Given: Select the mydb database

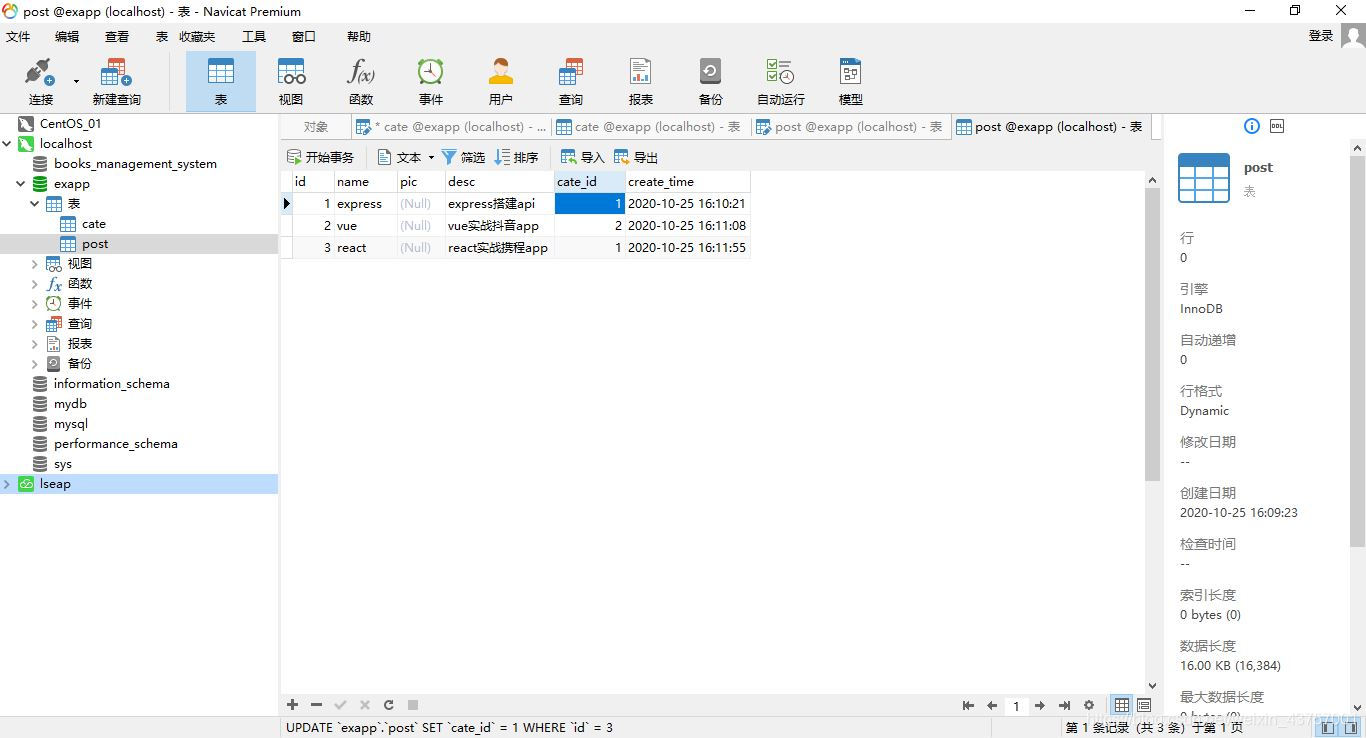Looking at the screenshot, I should click(70, 404).
